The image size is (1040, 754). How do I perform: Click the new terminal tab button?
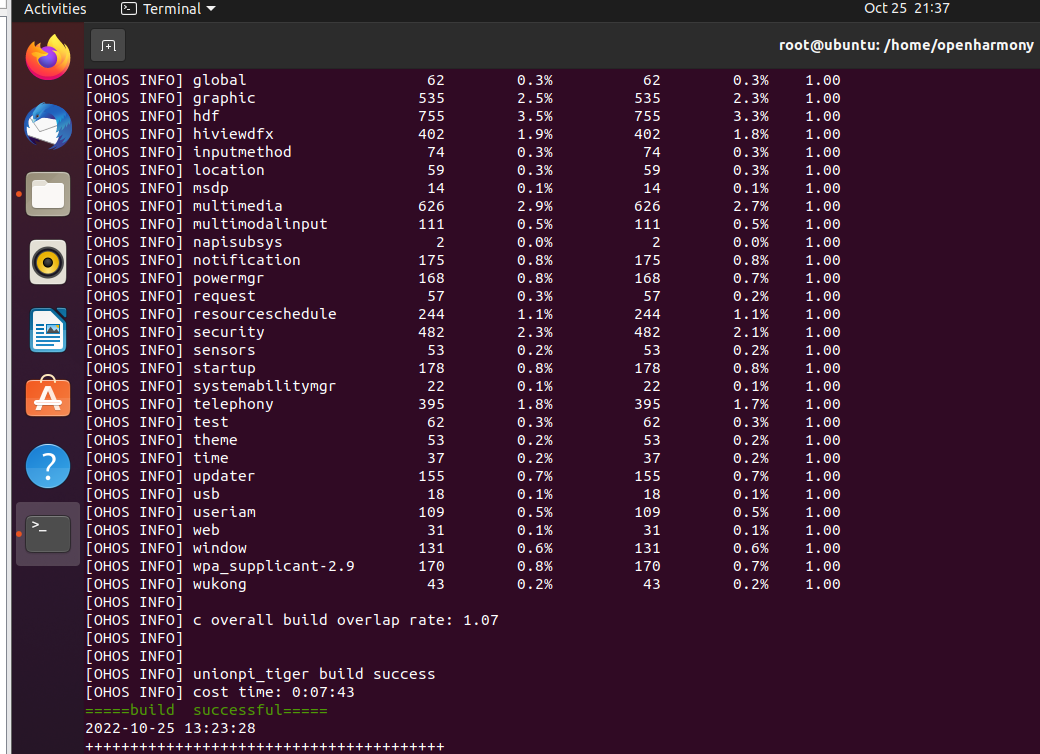pos(108,46)
